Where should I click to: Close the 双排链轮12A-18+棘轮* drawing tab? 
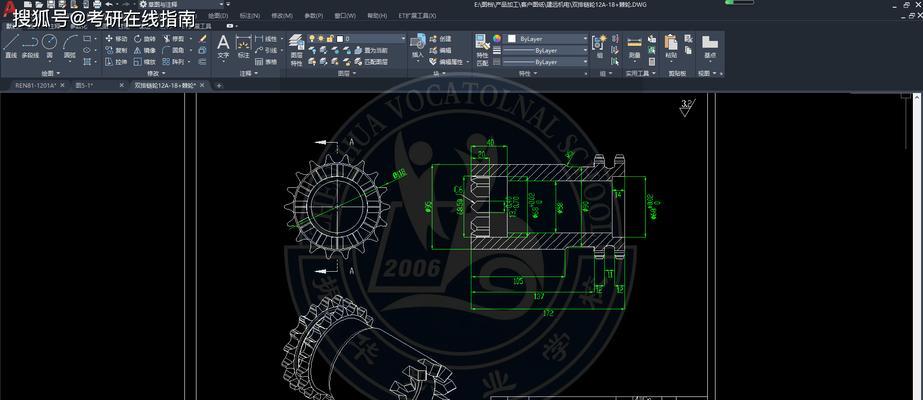pyautogui.click(x=202, y=85)
